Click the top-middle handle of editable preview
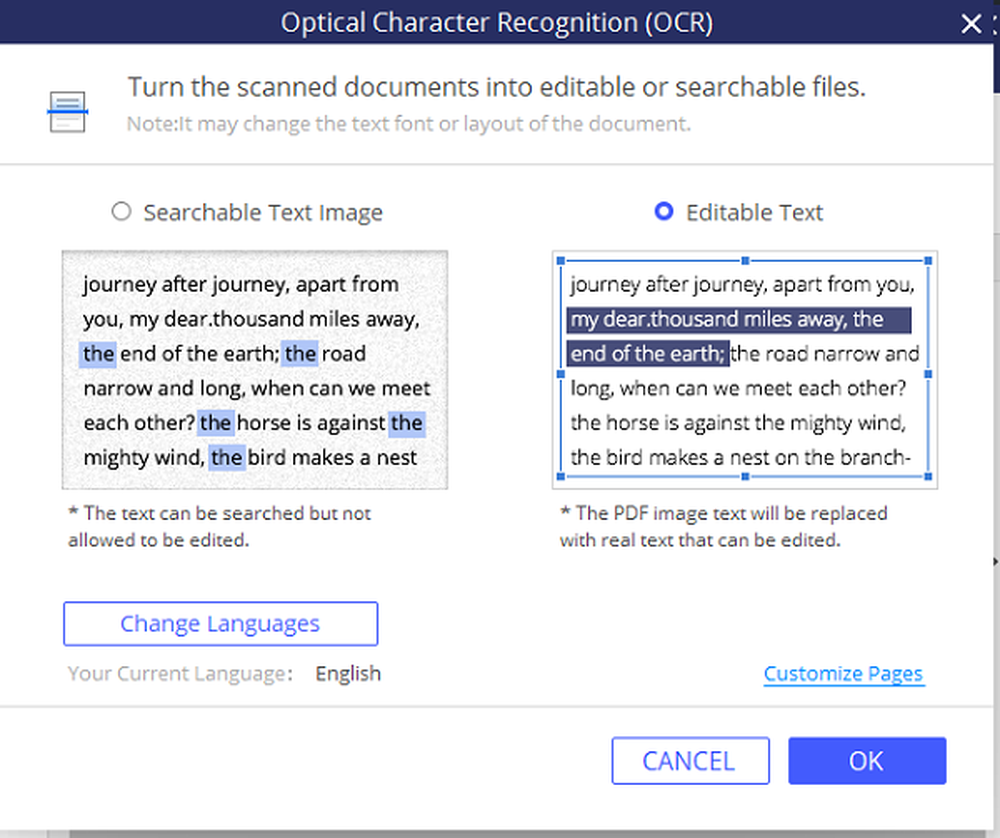The image size is (1000, 838). 745,260
